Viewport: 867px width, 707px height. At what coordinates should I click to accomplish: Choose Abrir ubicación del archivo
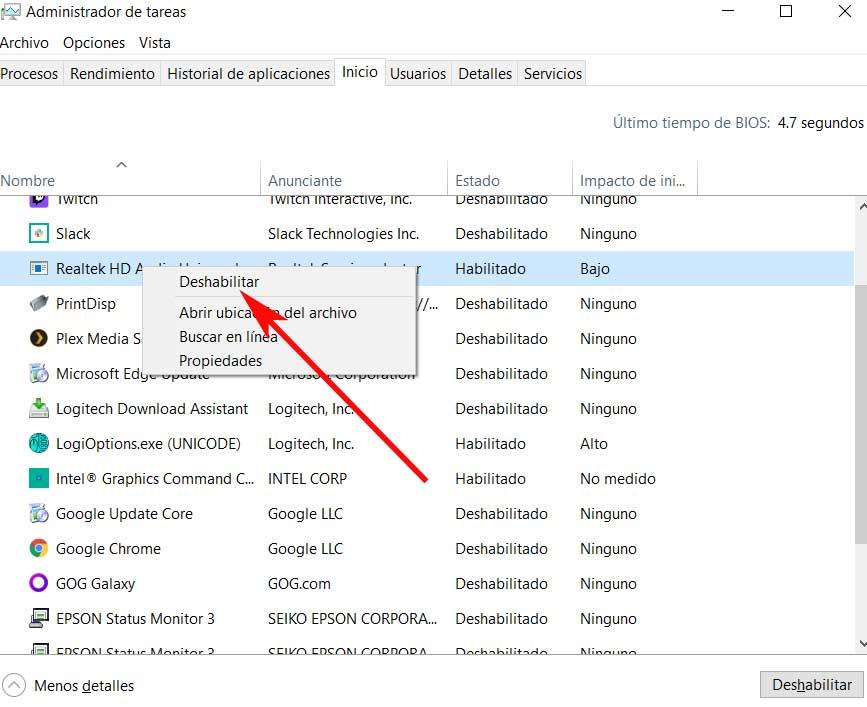(279, 313)
